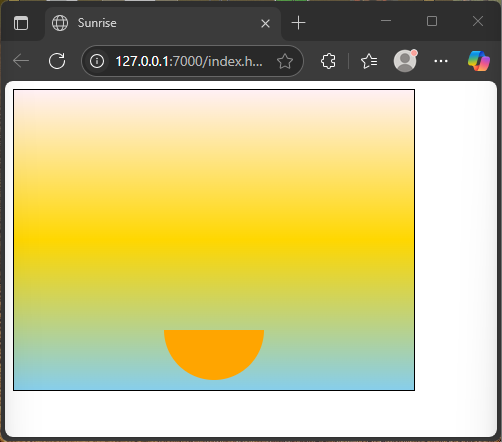Go back with the back arrow

21,61
